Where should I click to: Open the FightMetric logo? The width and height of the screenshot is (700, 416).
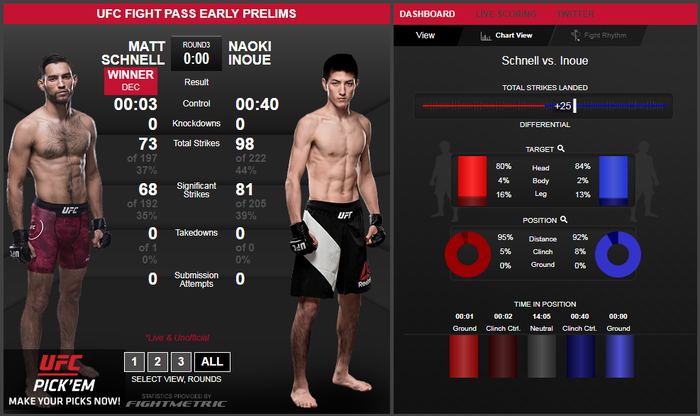(176, 404)
